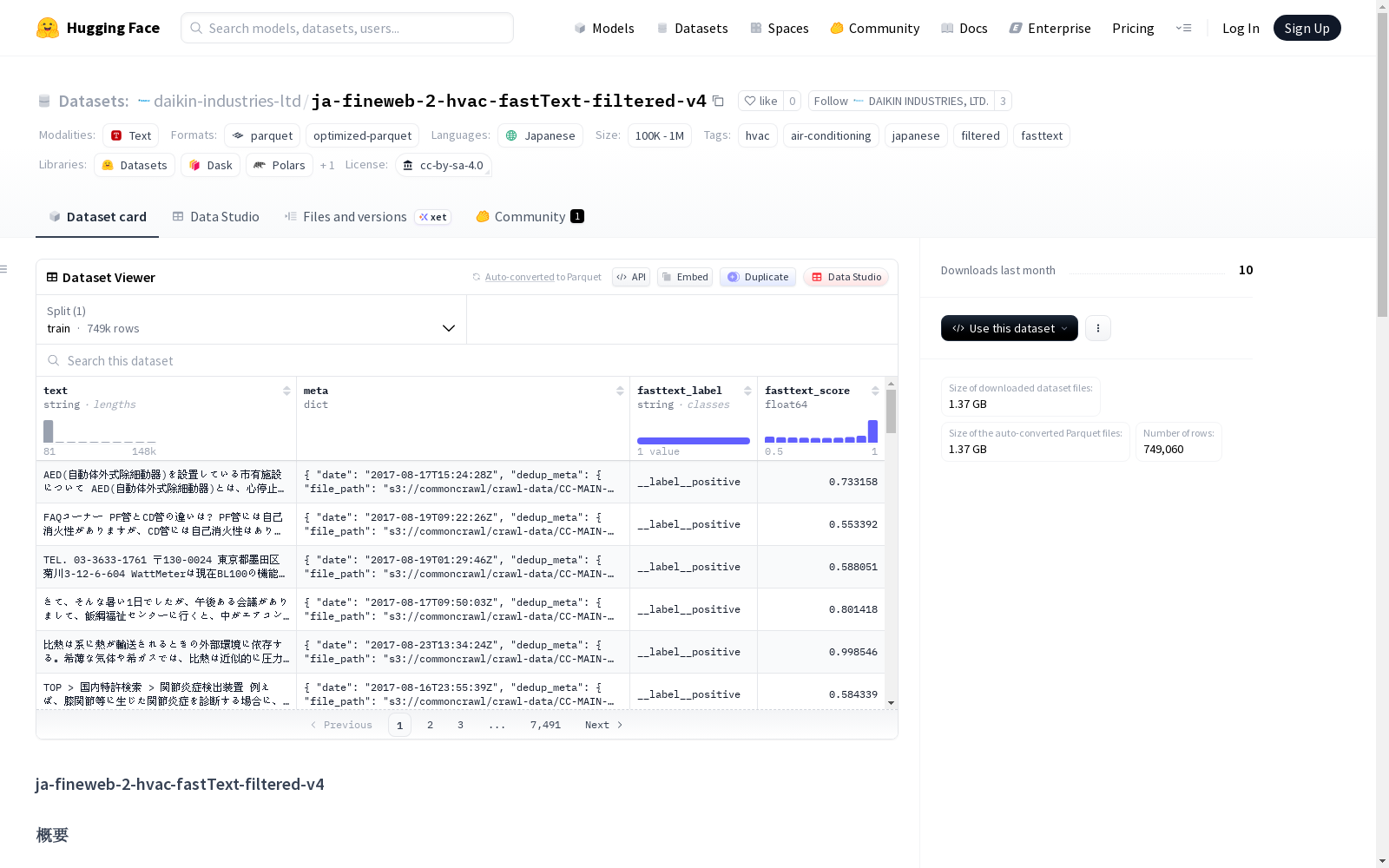Click the Next page button
This screenshot has width=1389, height=868.
[604, 725]
